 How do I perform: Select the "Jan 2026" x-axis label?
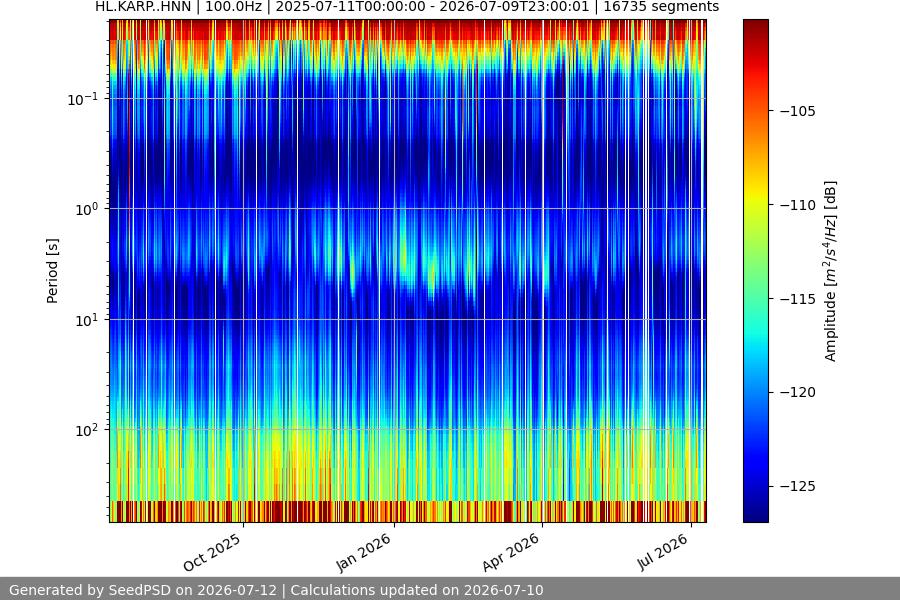tap(363, 552)
